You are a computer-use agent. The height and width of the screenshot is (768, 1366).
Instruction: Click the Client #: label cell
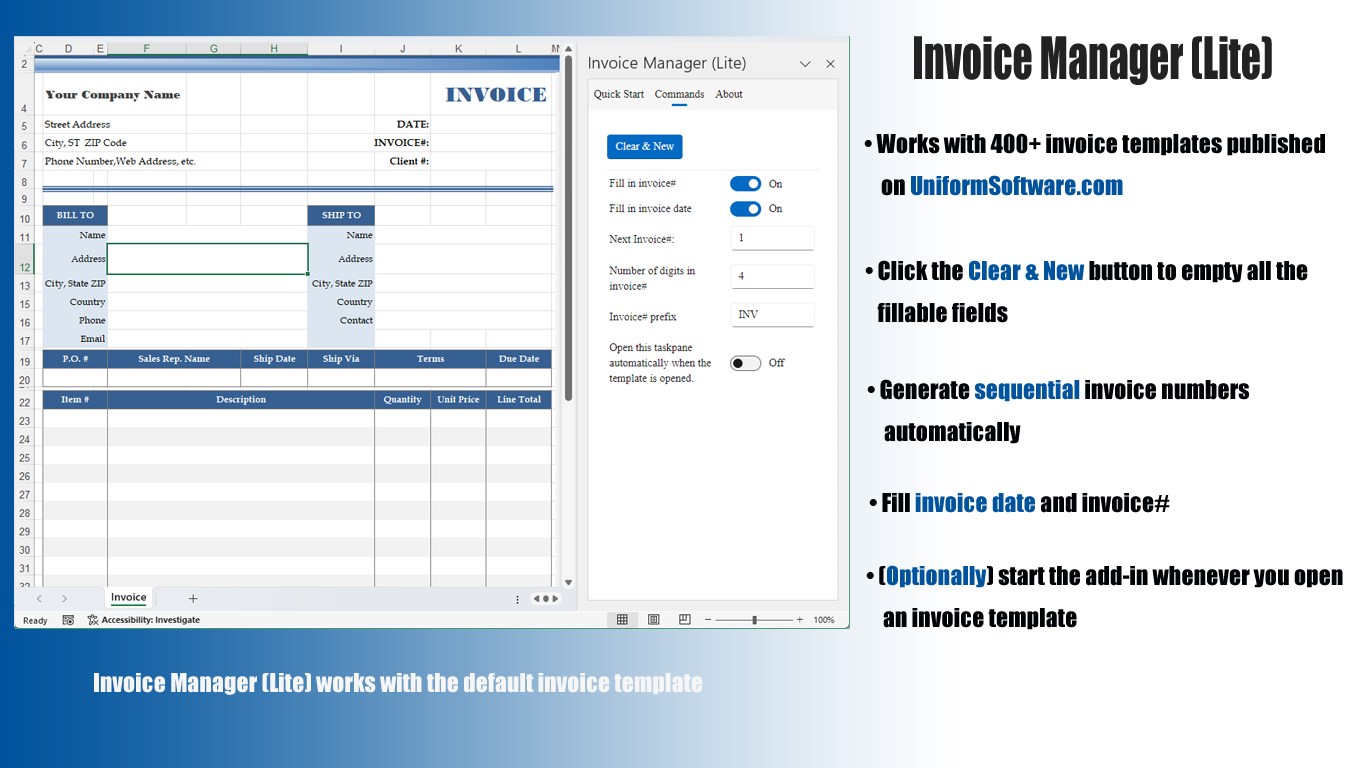point(409,161)
